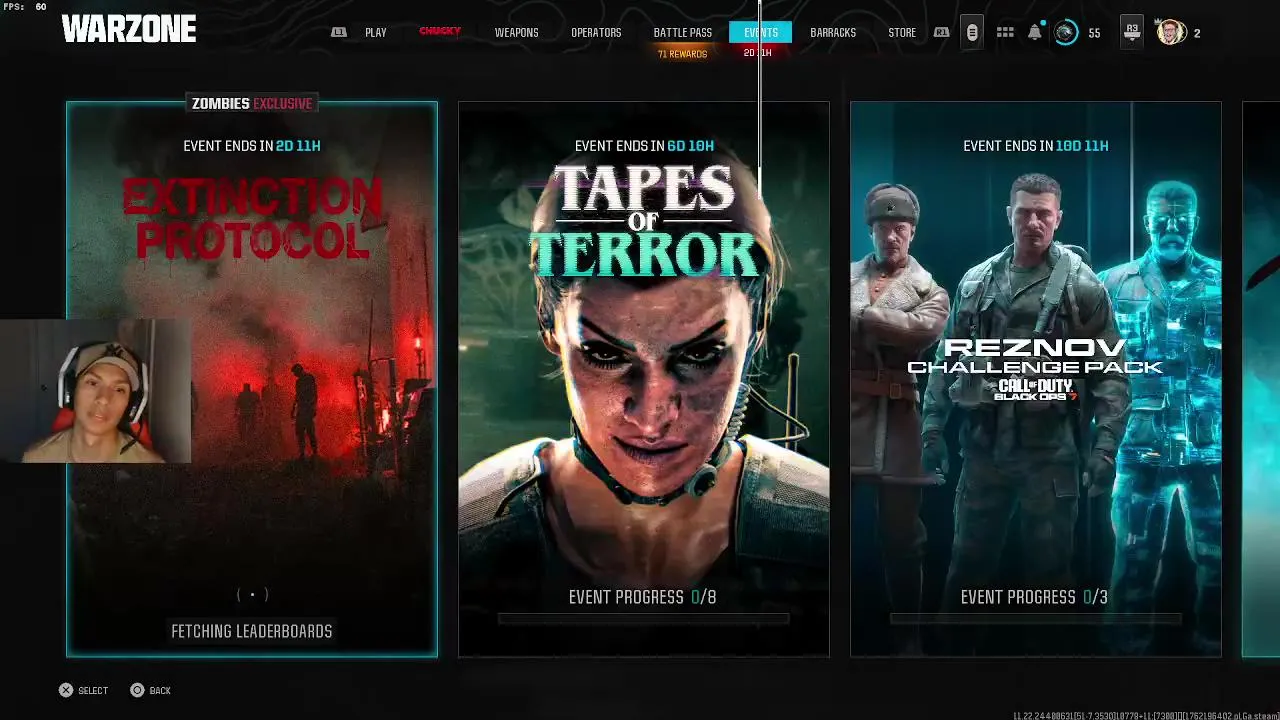Click Event Ends in 10D 11H text
This screenshot has height=720, width=1280.
tap(1036, 146)
